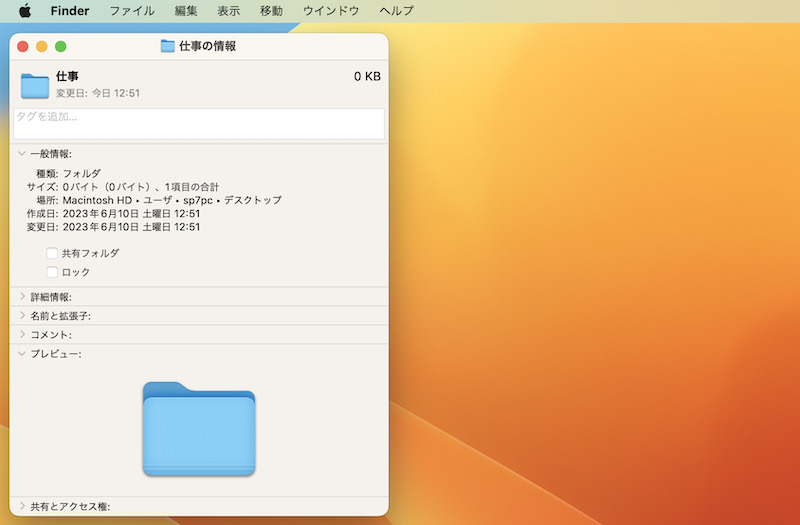Toggle the ロック checkbox
The image size is (800, 525).
point(52,272)
